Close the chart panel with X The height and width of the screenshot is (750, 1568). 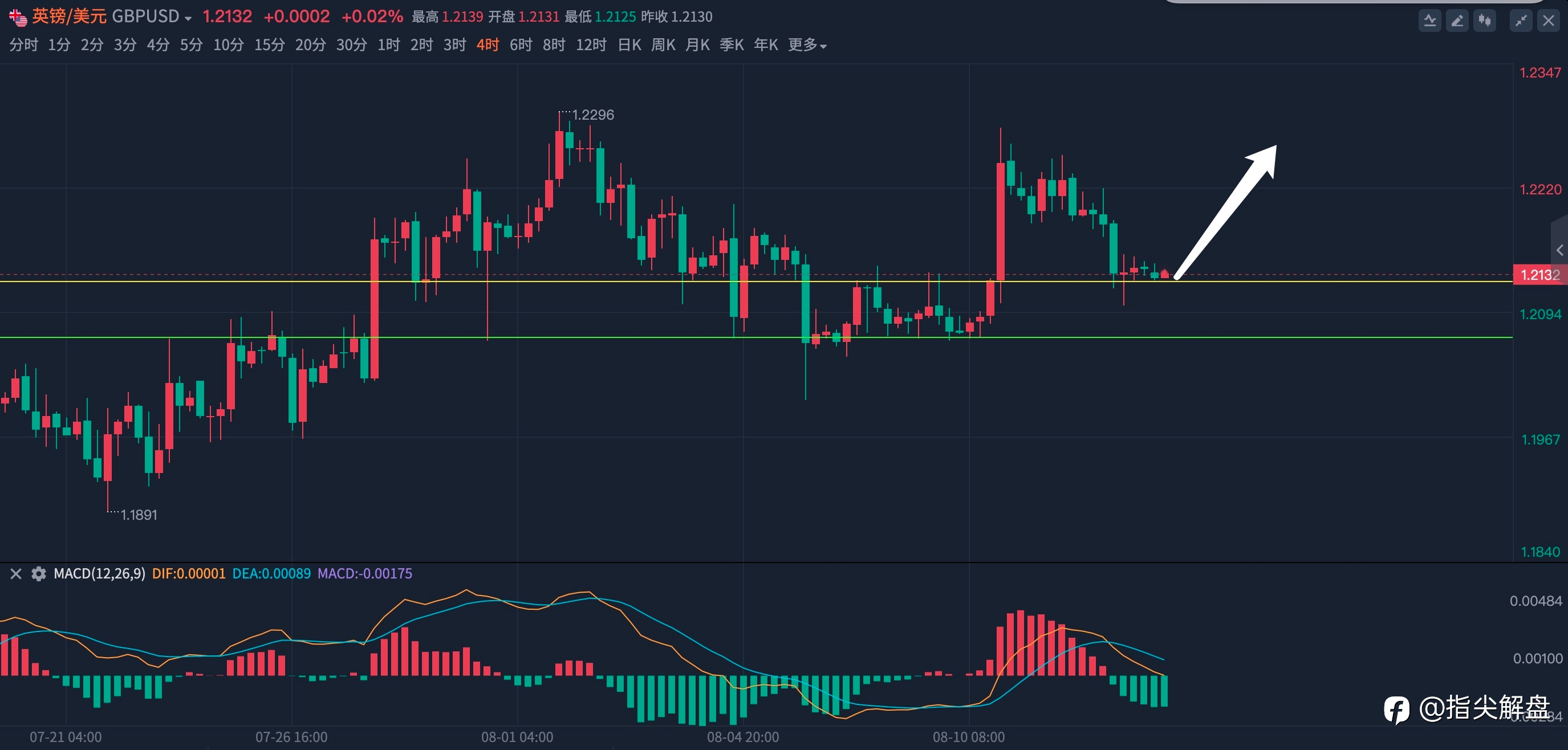(1549, 21)
